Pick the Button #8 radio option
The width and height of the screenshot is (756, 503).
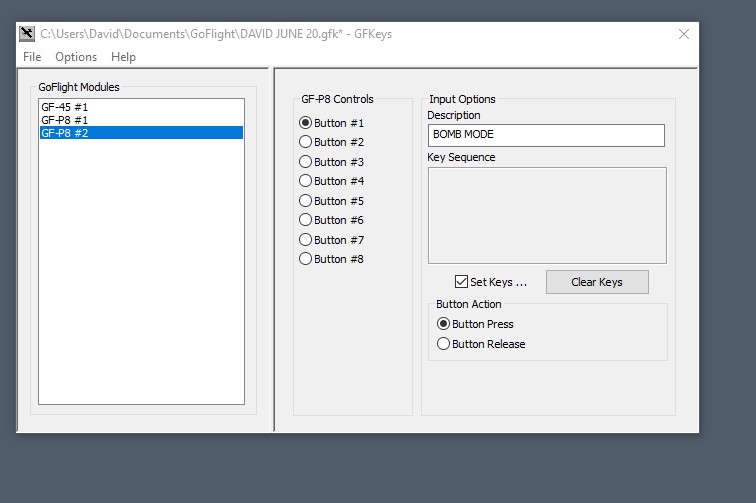(306, 259)
